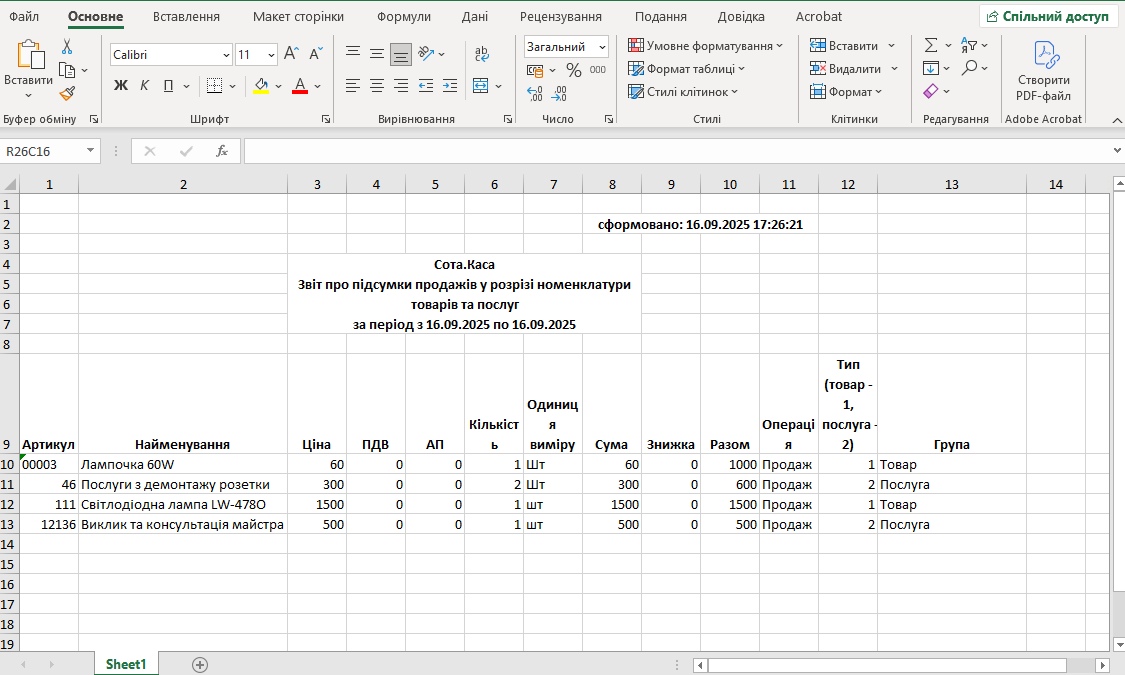Open the Вставлення ribbon tab

click(186, 17)
